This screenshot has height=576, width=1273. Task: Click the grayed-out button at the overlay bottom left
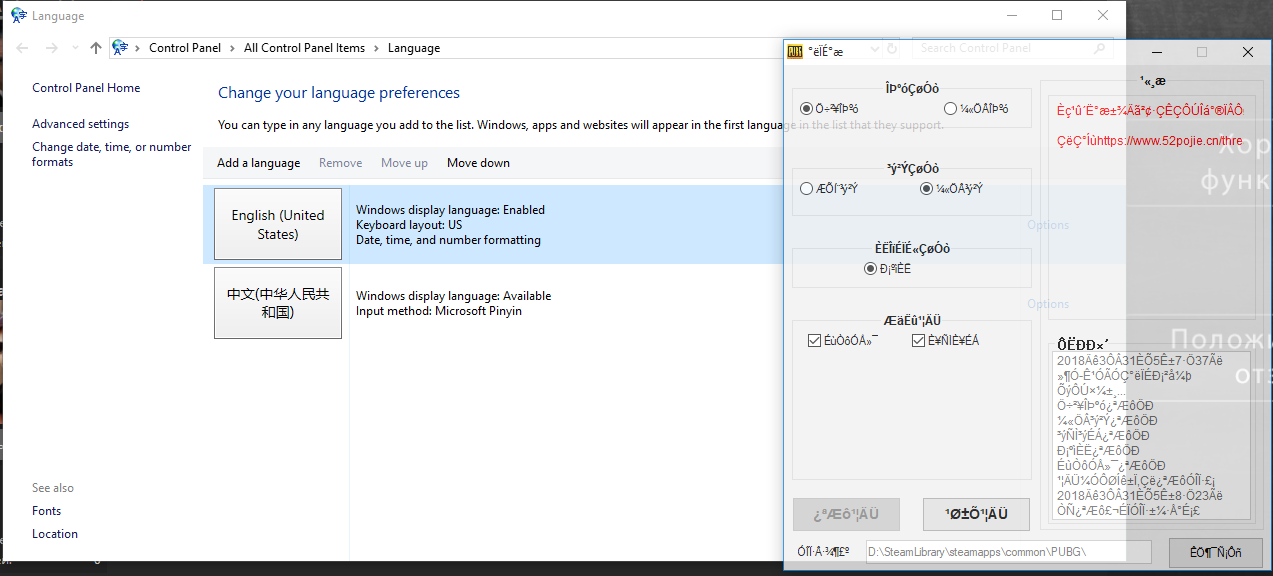(846, 515)
